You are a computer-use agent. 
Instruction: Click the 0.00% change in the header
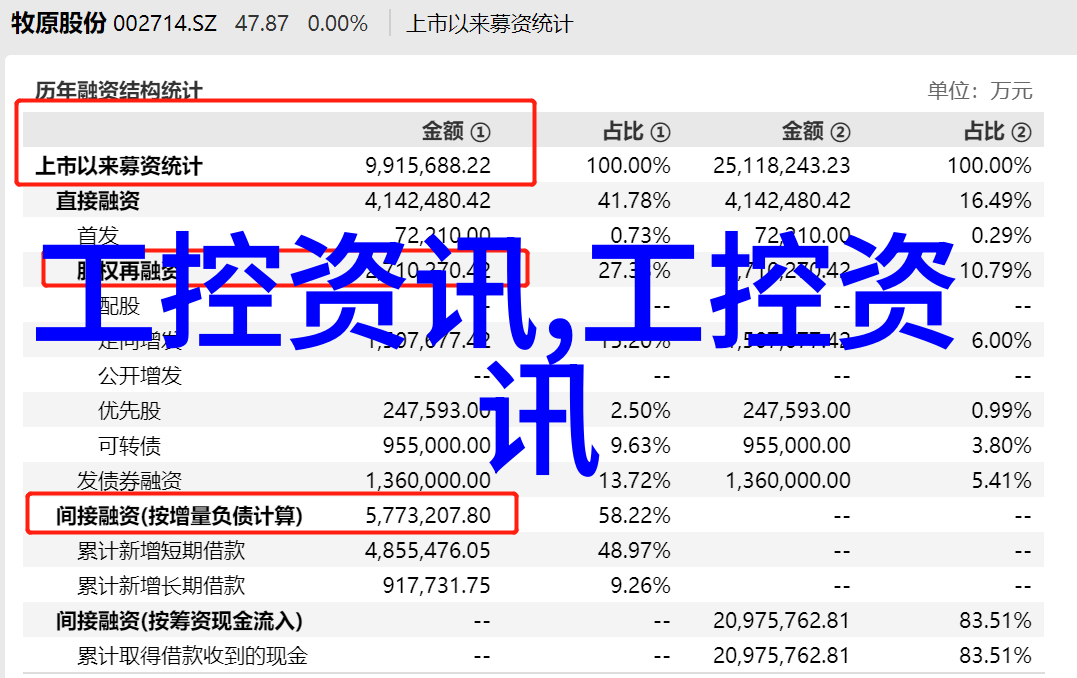pos(337,24)
